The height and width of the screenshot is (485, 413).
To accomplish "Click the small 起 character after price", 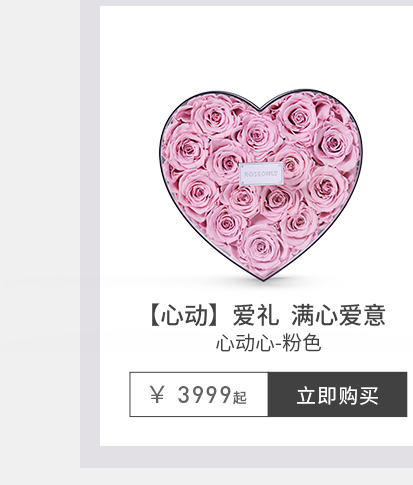I will (x=240, y=398).
